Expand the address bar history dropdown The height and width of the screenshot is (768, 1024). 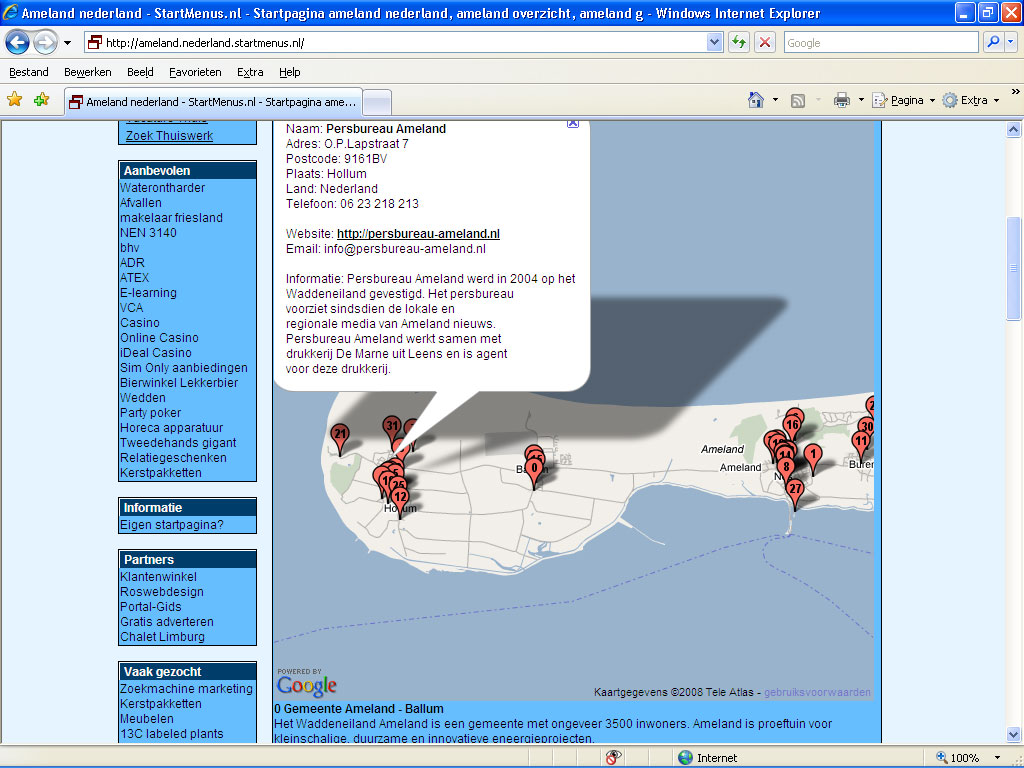pyautogui.click(x=714, y=43)
